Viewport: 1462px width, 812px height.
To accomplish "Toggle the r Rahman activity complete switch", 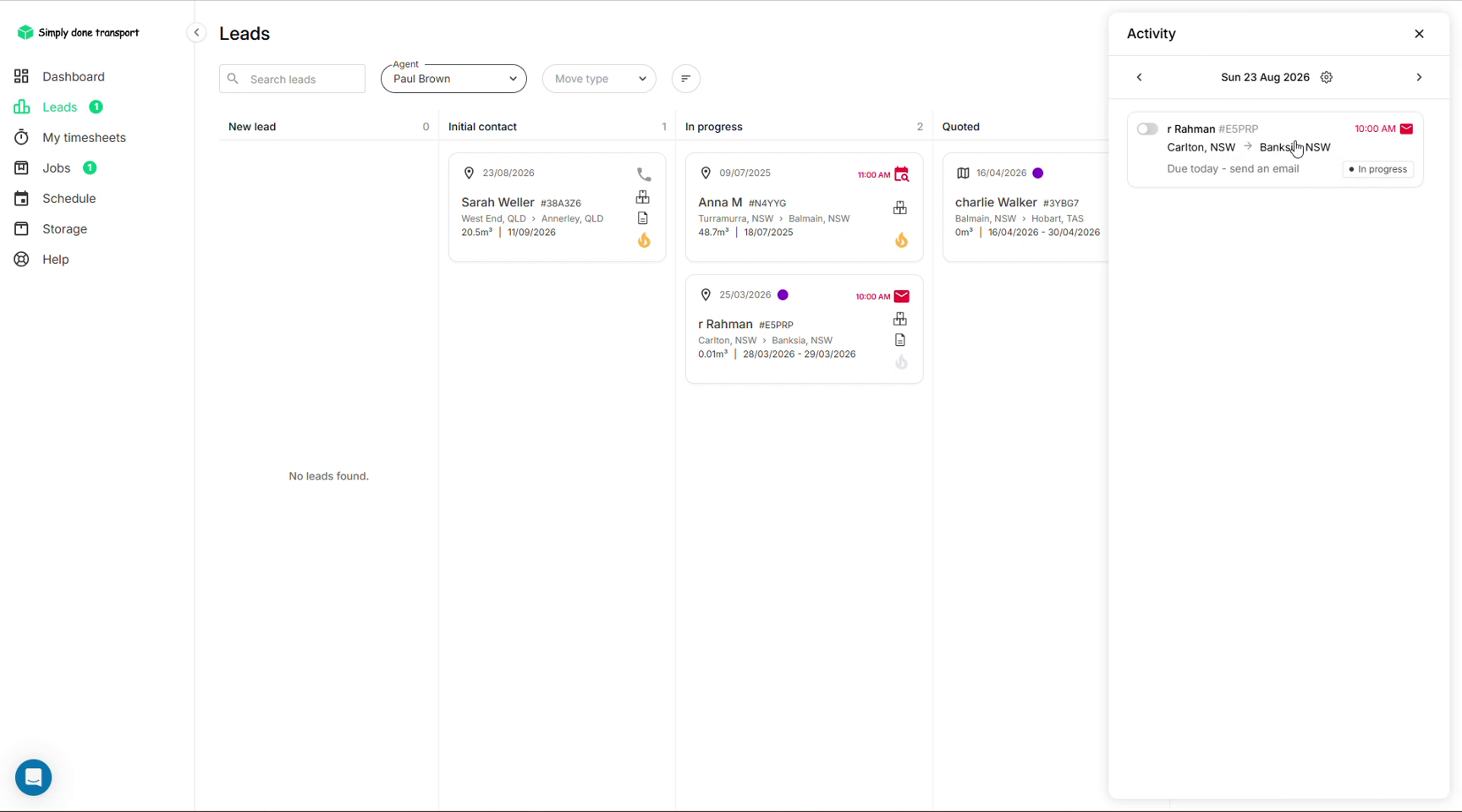I will [x=1147, y=129].
